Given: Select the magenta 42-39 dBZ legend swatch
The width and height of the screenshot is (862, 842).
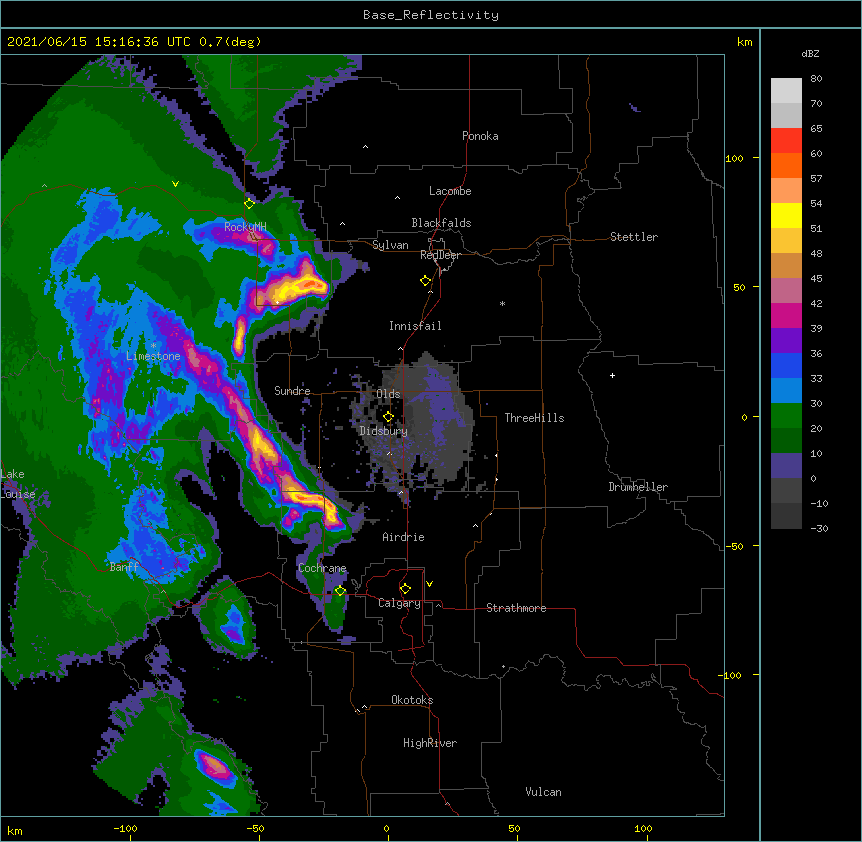Looking at the screenshot, I should pos(786,315).
